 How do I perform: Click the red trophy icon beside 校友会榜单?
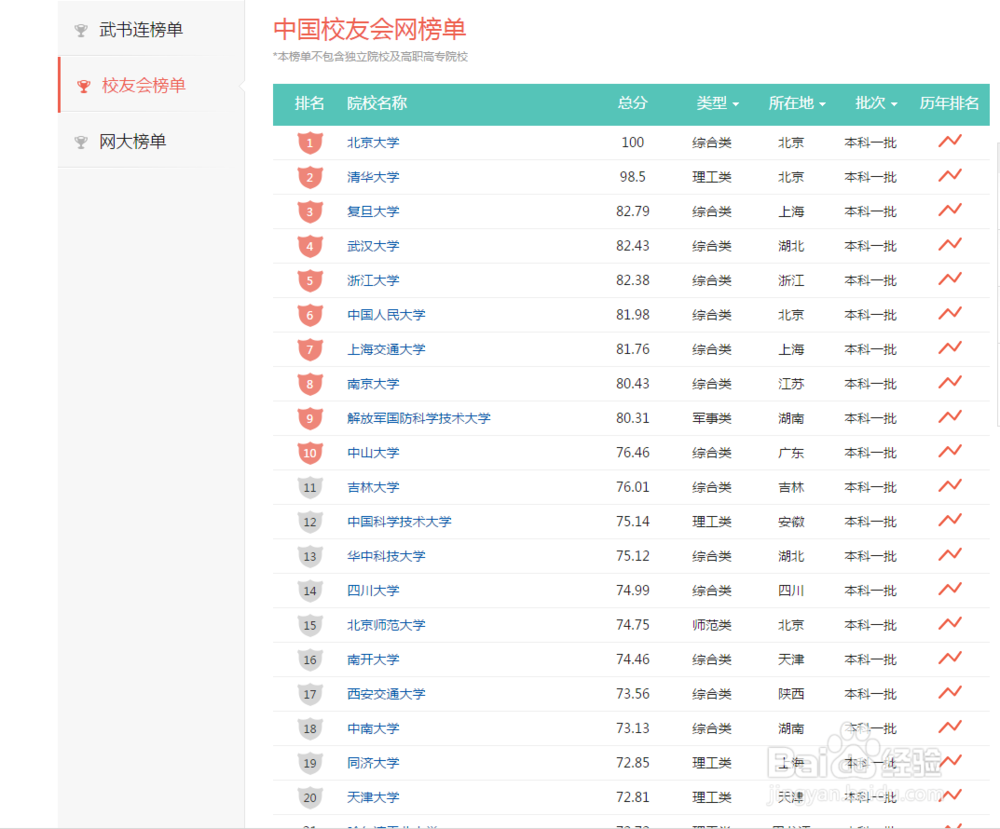84,85
